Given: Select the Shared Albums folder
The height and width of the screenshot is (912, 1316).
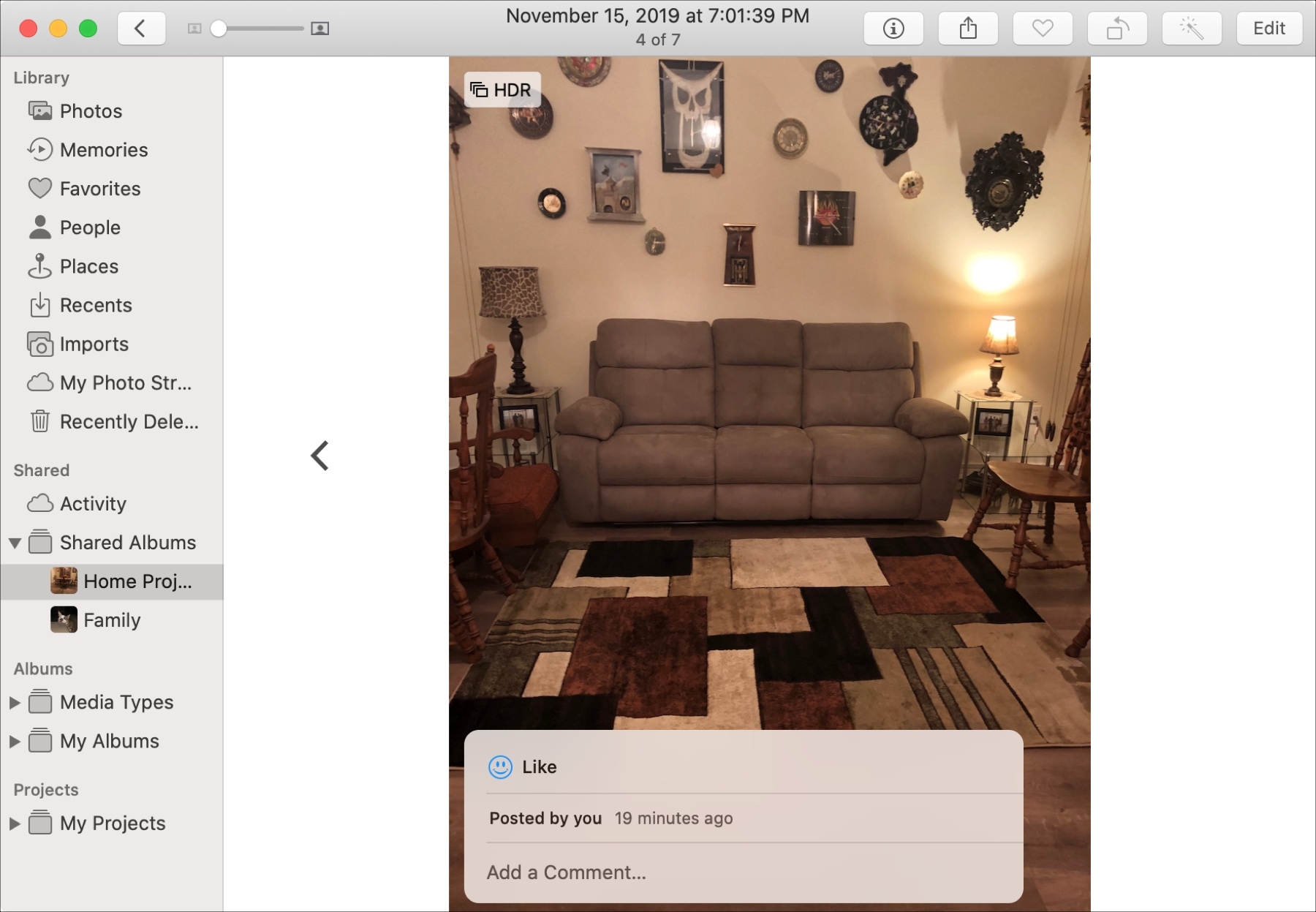Looking at the screenshot, I should (112, 543).
